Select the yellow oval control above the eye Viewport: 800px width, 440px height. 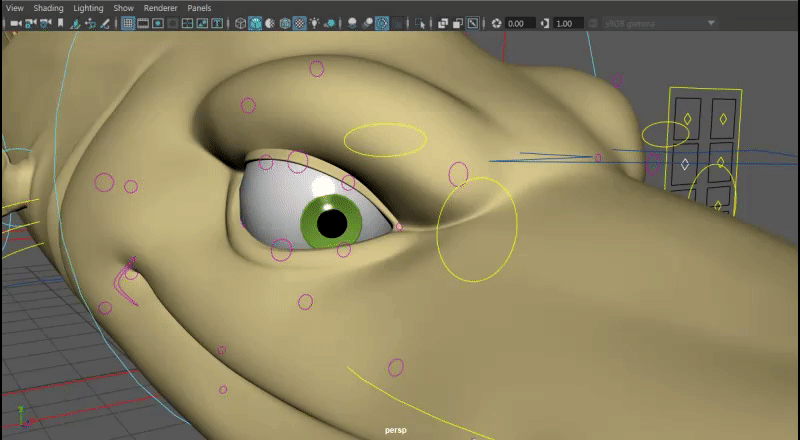385,140
